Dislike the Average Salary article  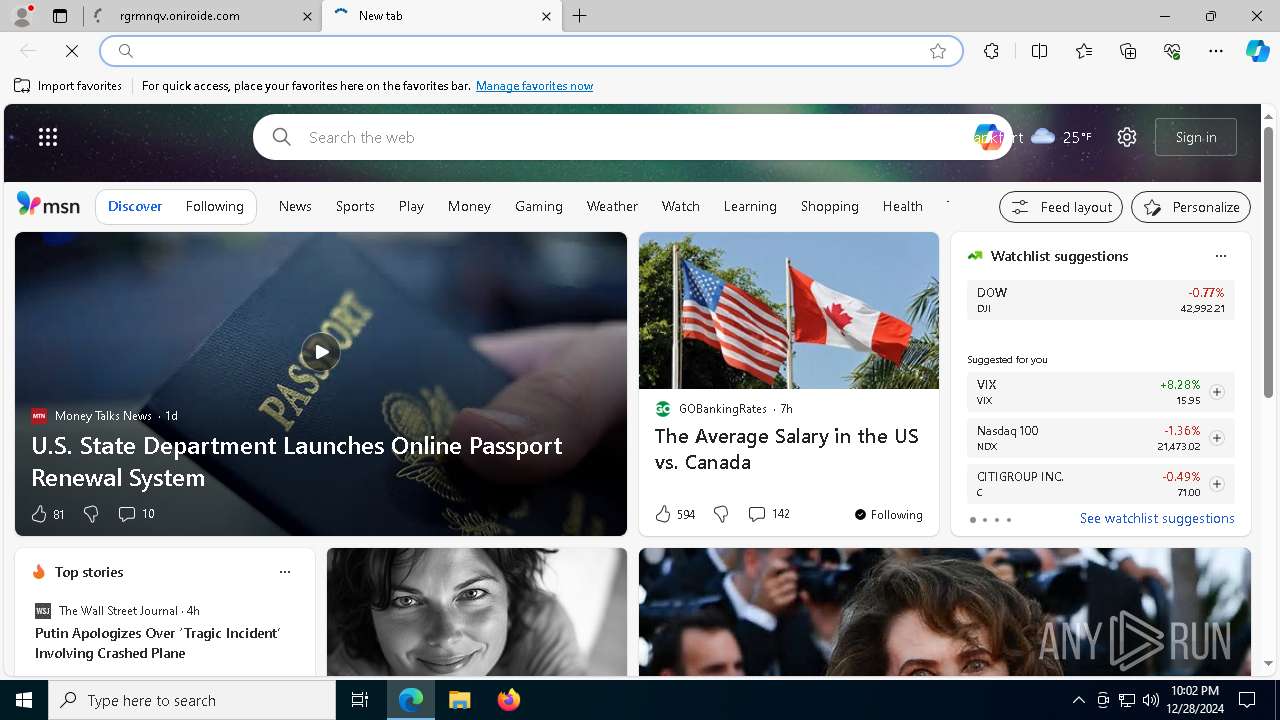[x=721, y=514]
